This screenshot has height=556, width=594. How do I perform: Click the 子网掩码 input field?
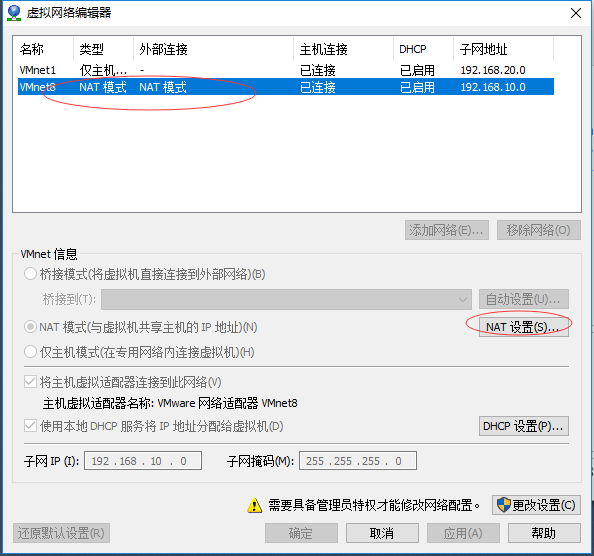[358, 461]
